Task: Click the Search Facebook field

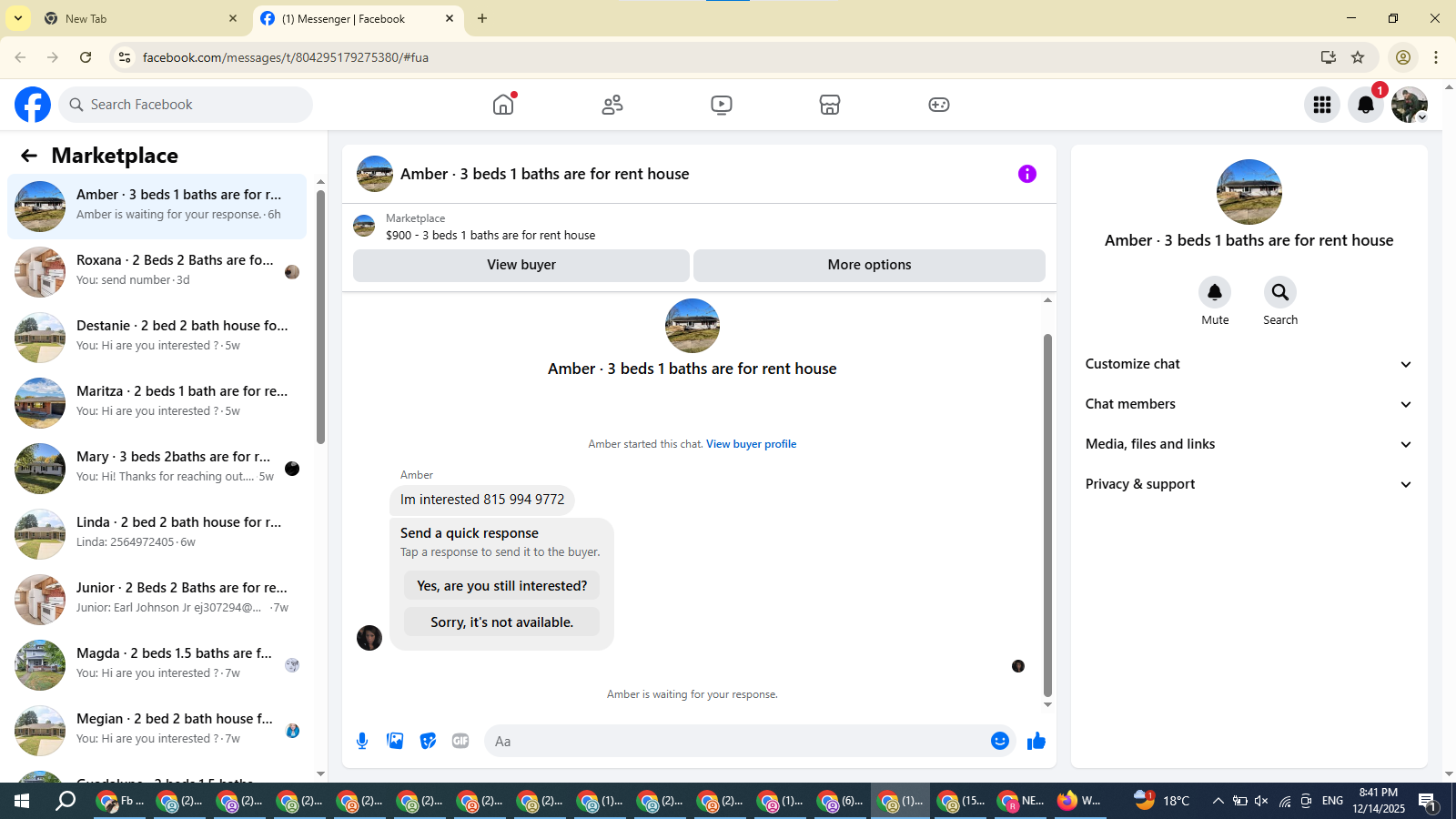Action: [x=186, y=105]
